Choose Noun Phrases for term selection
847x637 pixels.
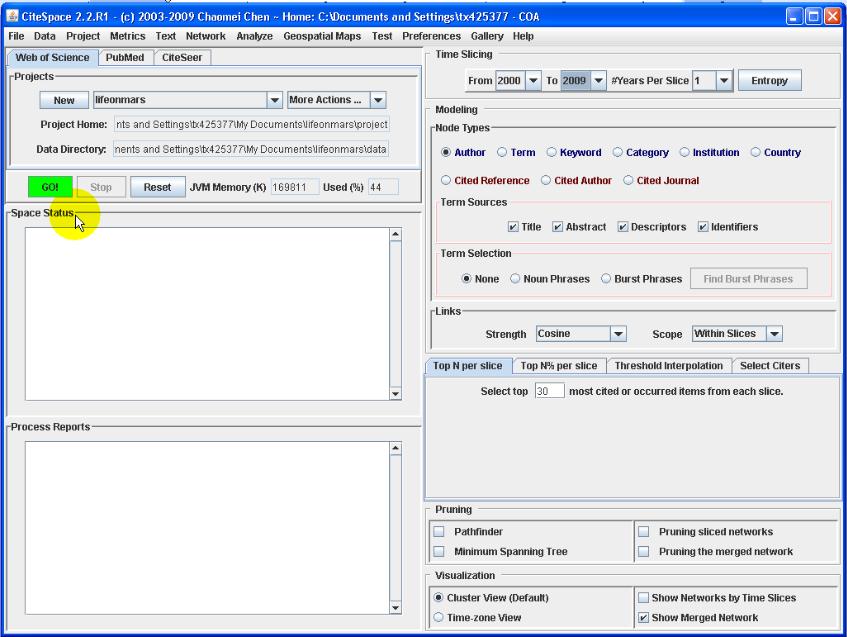click(x=515, y=279)
